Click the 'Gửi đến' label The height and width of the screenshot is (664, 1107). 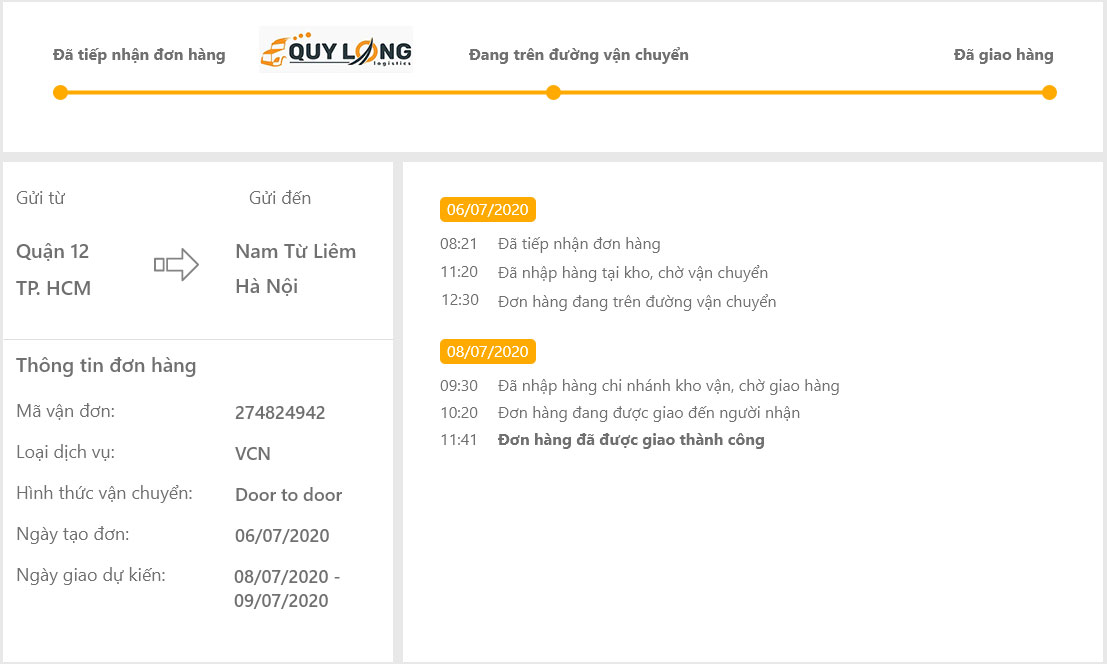click(x=280, y=198)
